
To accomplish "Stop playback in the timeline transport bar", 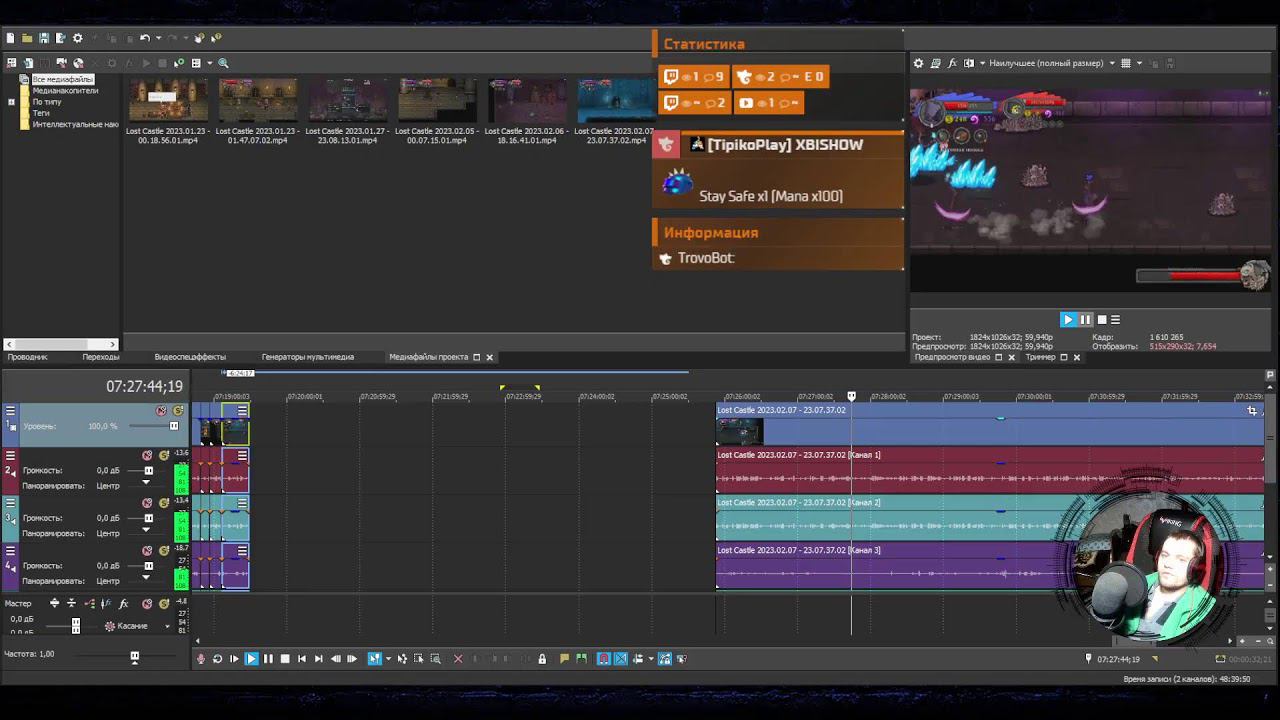I will point(285,659).
